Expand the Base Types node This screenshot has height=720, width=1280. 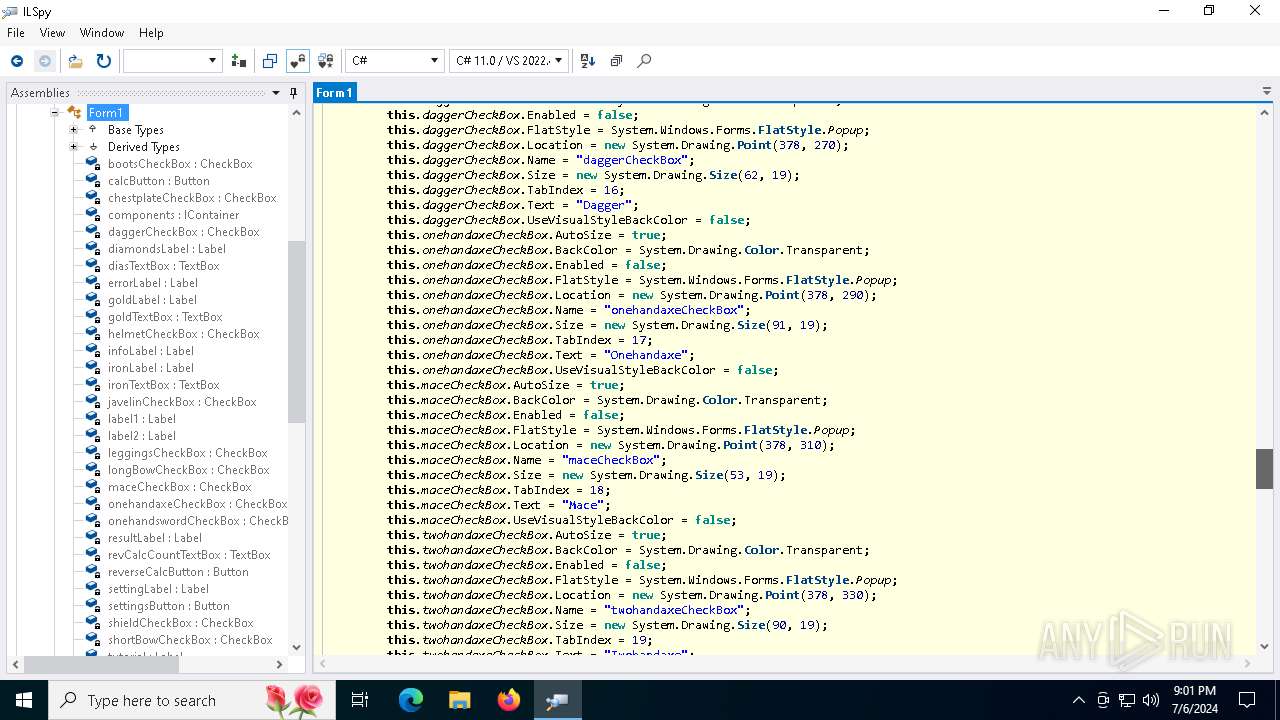coord(73,130)
